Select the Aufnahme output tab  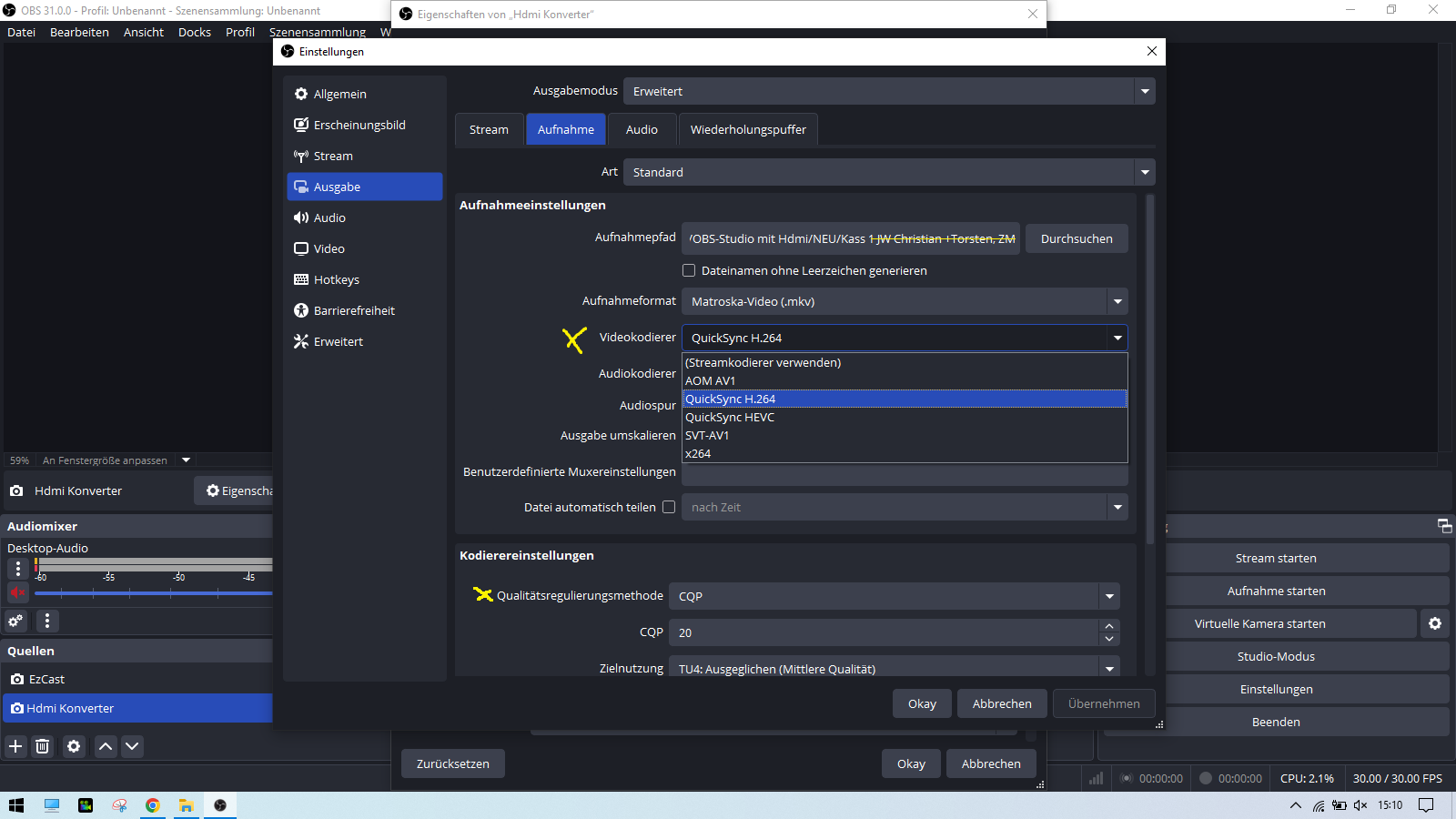(x=566, y=129)
